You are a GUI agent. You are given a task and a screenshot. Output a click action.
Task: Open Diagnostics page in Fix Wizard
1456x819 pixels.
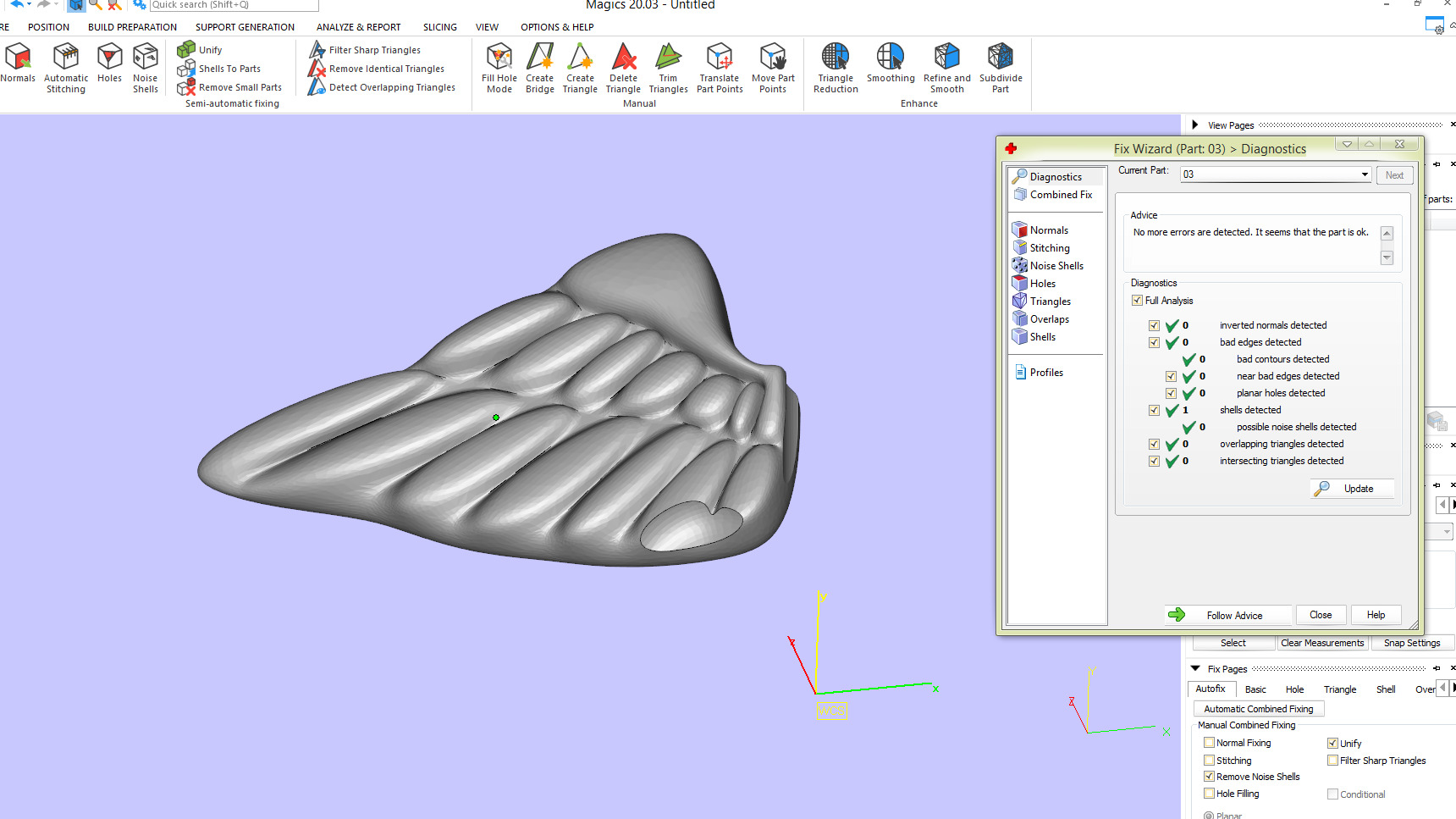point(1056,177)
